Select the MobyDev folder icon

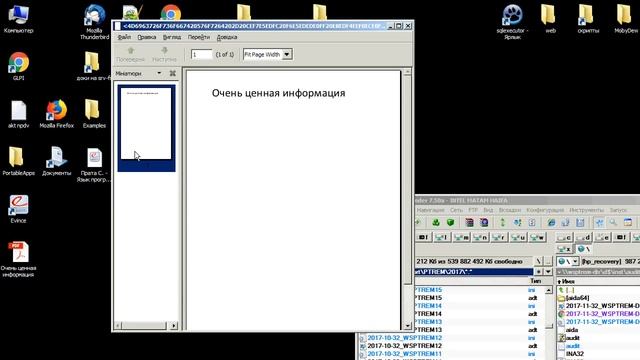(x=626, y=19)
